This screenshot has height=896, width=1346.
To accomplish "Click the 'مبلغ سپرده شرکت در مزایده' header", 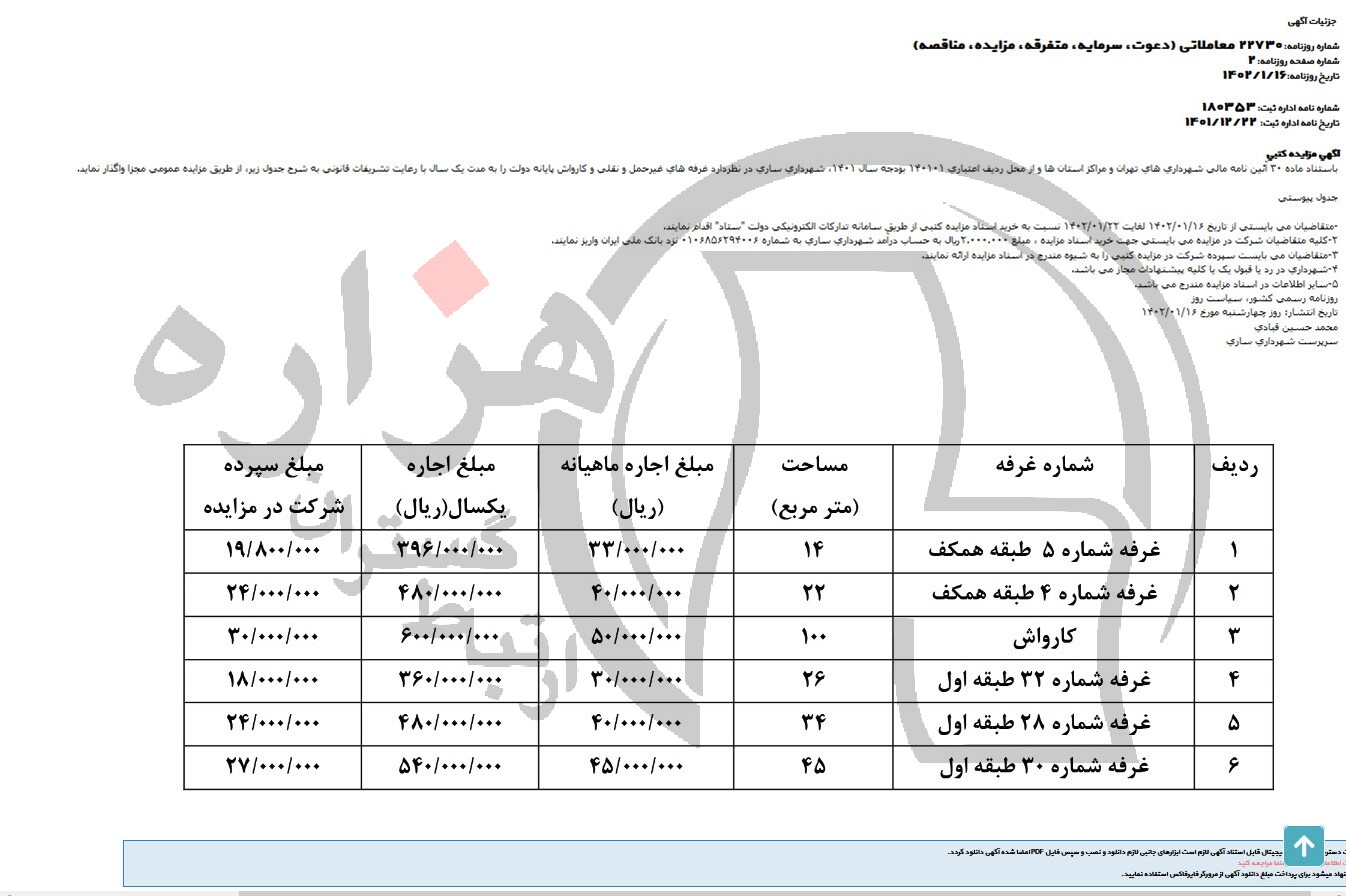I will coord(273,487).
